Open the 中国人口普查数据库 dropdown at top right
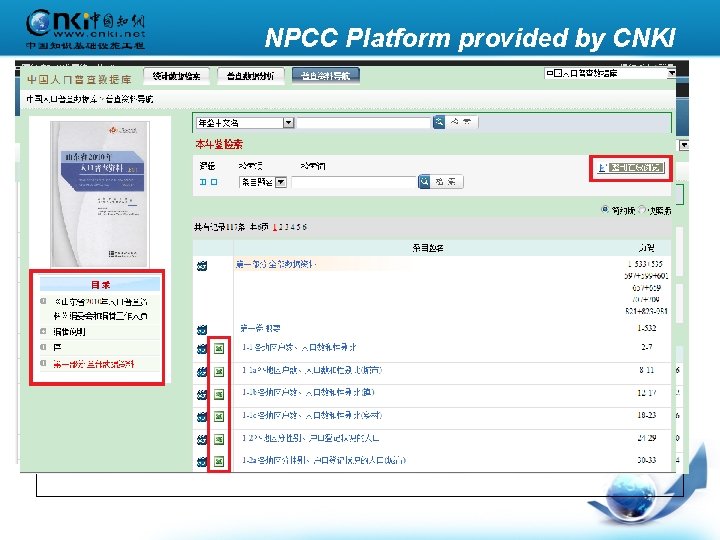Screen dimensions: 720x540 click(671, 73)
